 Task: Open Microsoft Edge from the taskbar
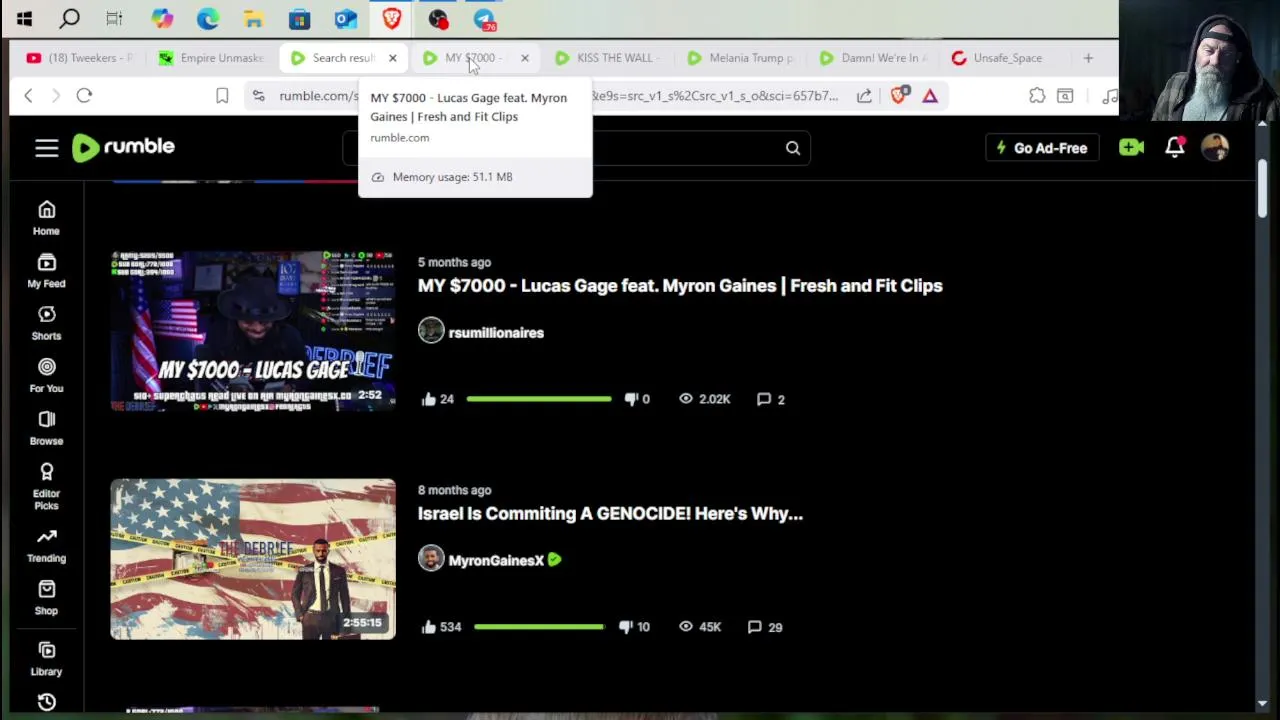[x=208, y=18]
